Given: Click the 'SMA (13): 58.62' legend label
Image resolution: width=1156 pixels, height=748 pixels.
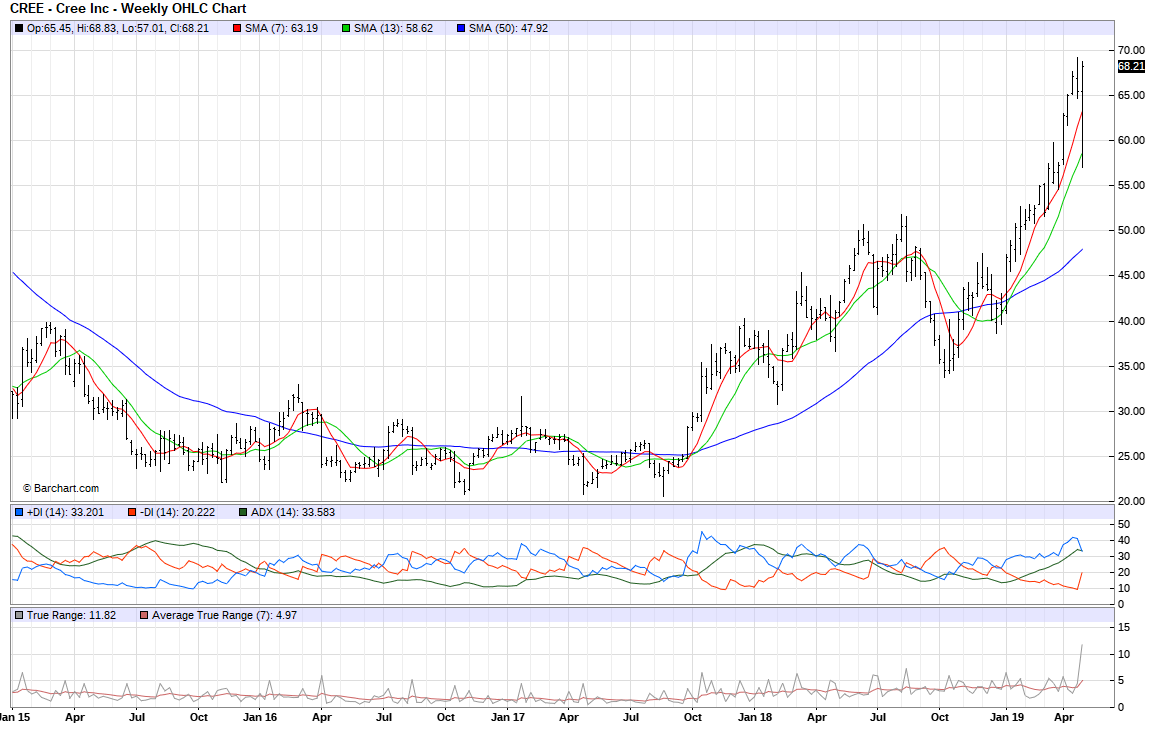Looking at the screenshot, I should coord(394,28).
